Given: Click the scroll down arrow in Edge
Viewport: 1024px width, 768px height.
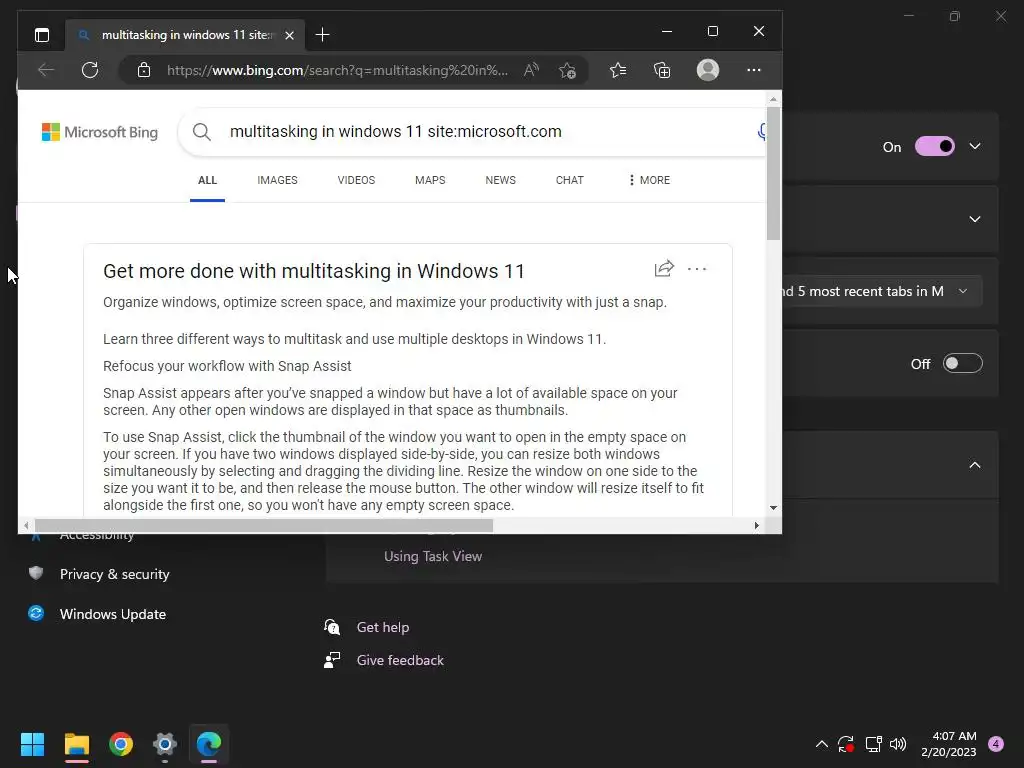Looking at the screenshot, I should tap(773, 507).
